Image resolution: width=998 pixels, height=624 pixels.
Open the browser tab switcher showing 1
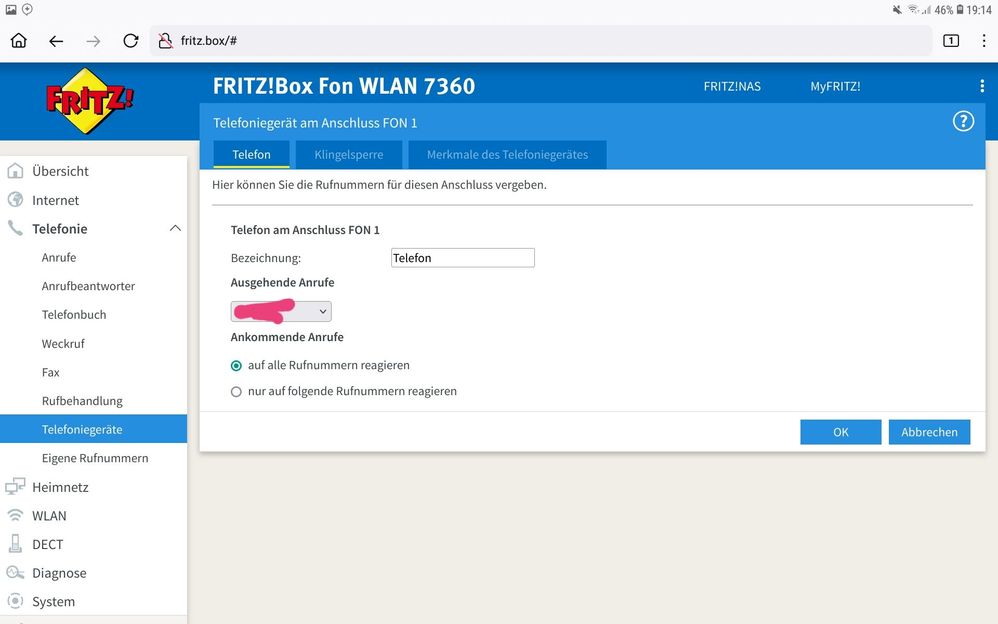pos(951,41)
